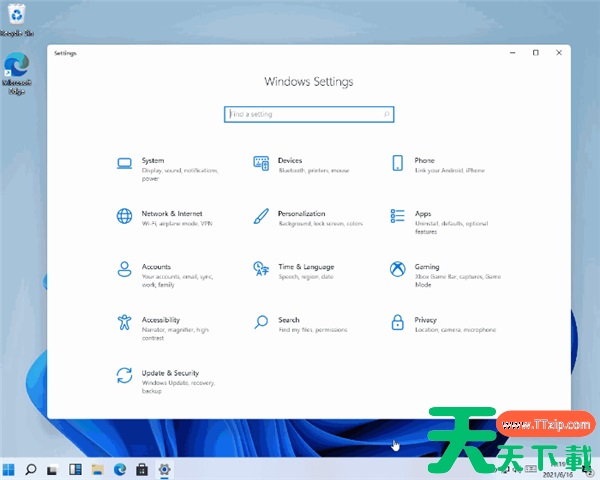
Task: Click 'Uninstall, defaults, optional features' description
Action: 452,228
